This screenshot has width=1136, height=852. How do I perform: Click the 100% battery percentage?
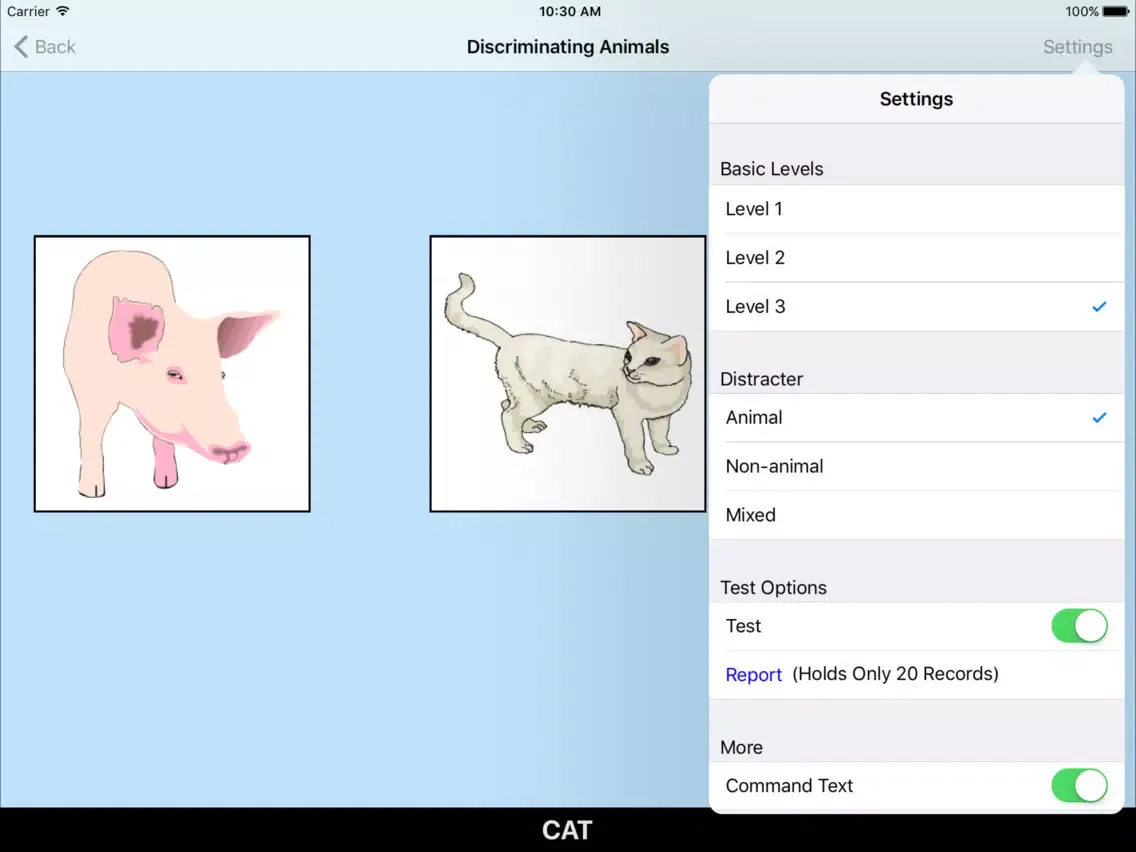pyautogui.click(x=1082, y=12)
